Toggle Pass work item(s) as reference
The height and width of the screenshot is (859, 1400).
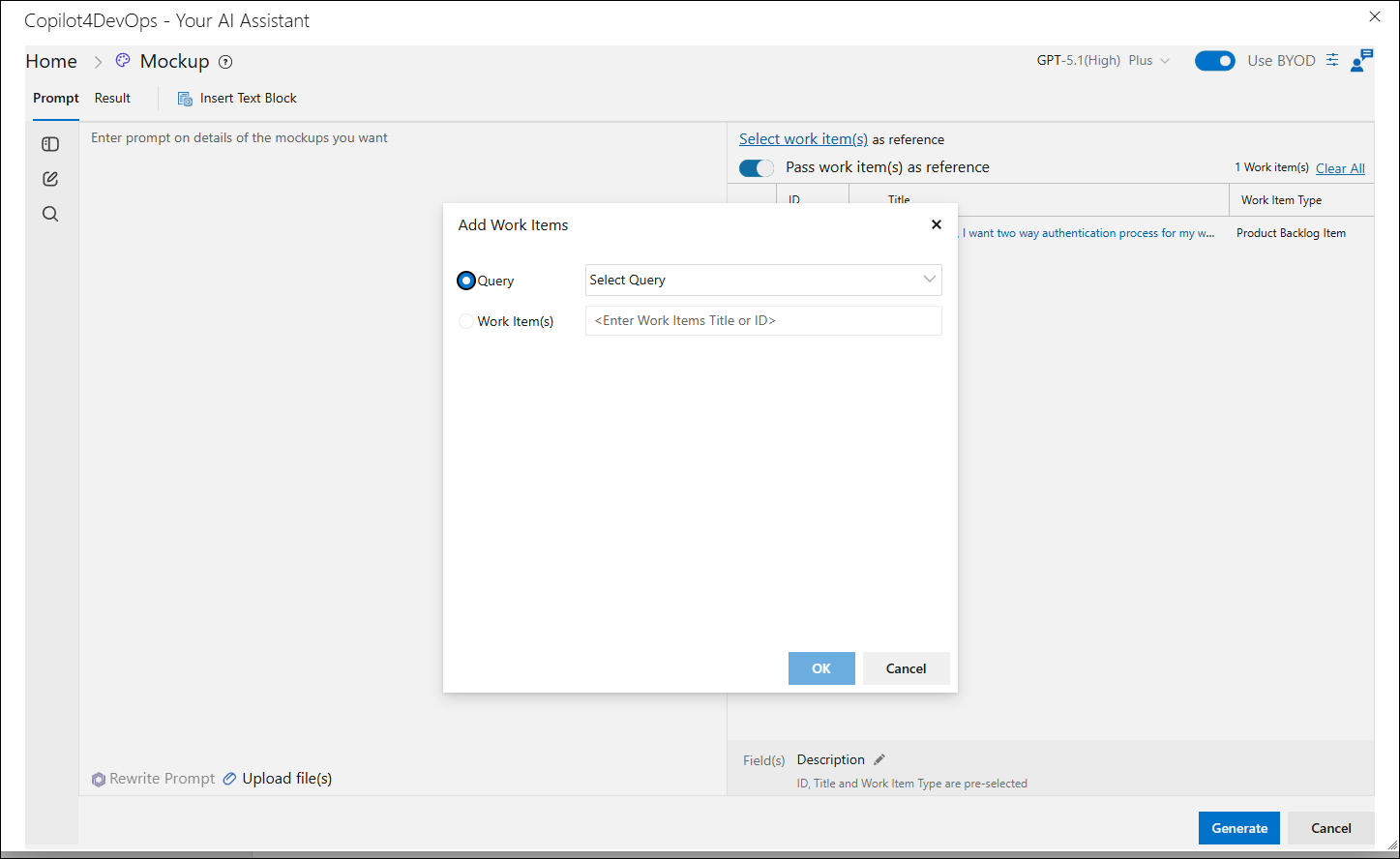(x=757, y=168)
